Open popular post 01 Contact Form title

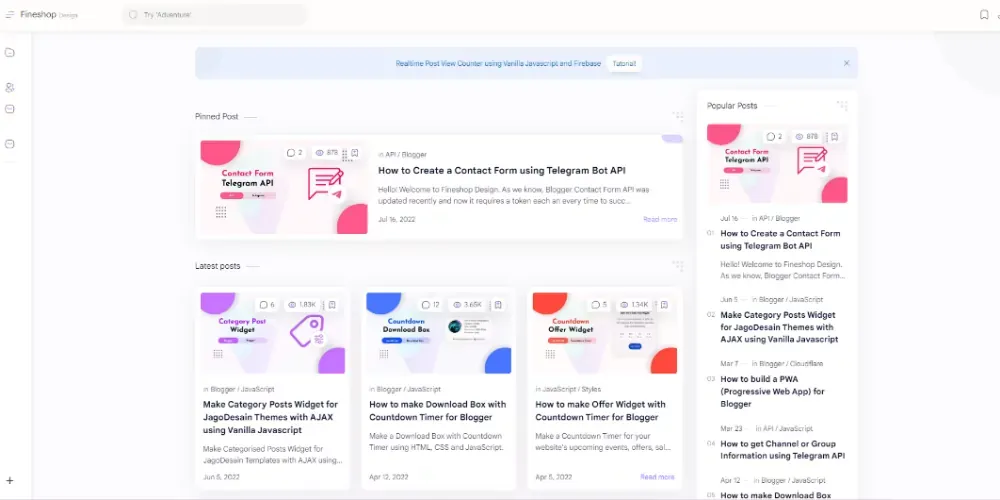[x=781, y=240]
